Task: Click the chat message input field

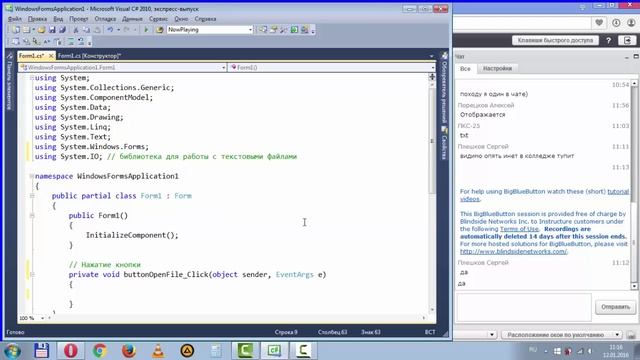Action: coord(524,307)
